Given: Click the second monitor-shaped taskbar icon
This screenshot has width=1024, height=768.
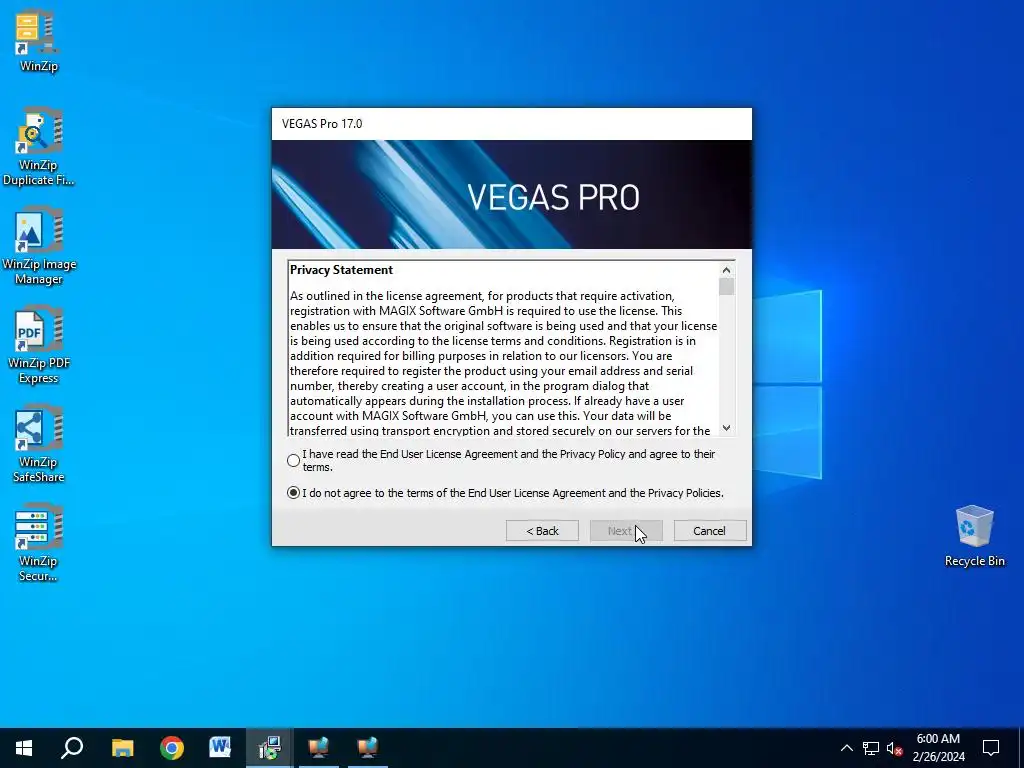Looking at the screenshot, I should (x=368, y=748).
